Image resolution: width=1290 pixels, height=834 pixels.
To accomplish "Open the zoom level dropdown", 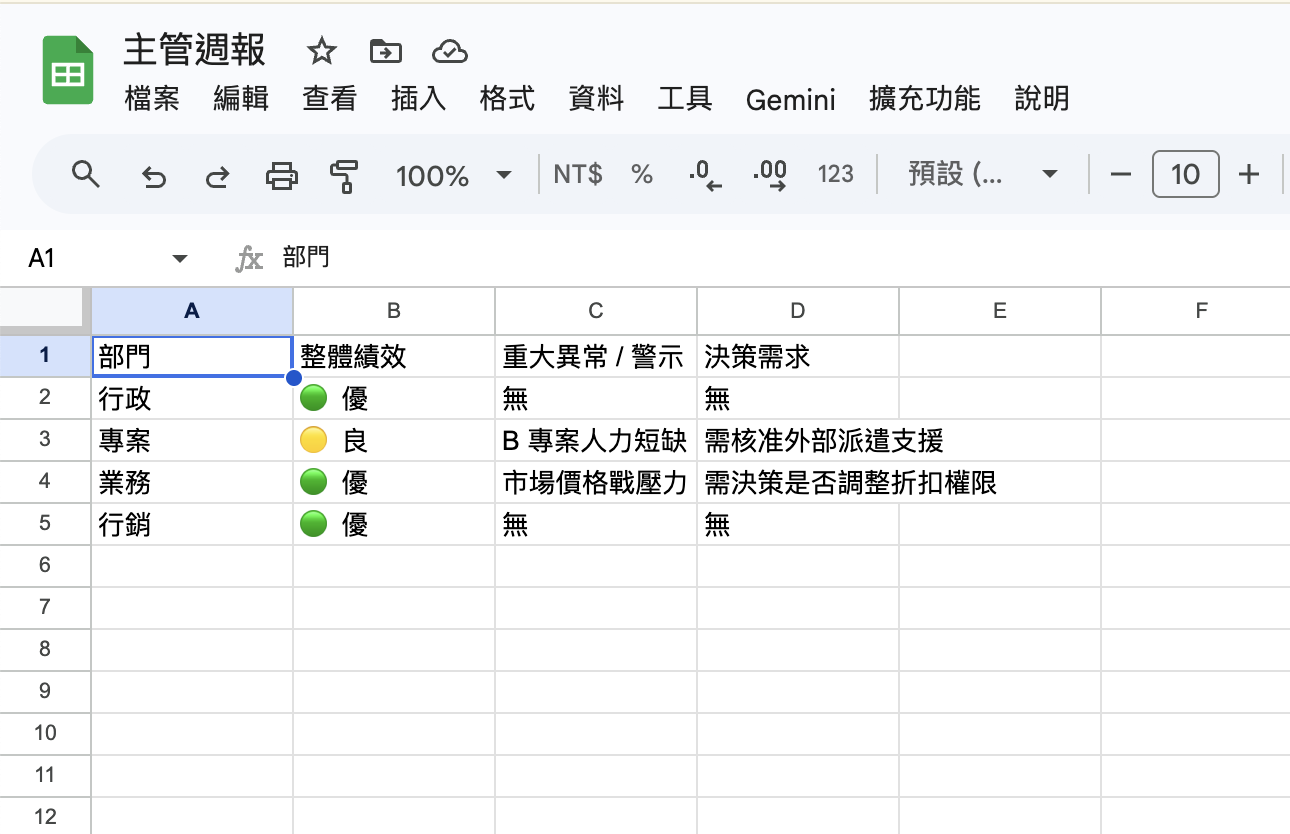I will click(x=455, y=174).
